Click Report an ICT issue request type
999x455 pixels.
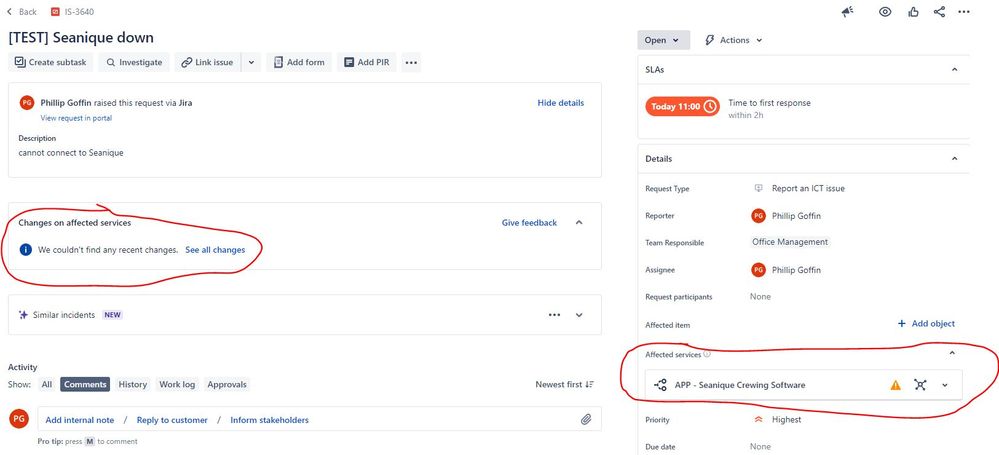point(808,189)
